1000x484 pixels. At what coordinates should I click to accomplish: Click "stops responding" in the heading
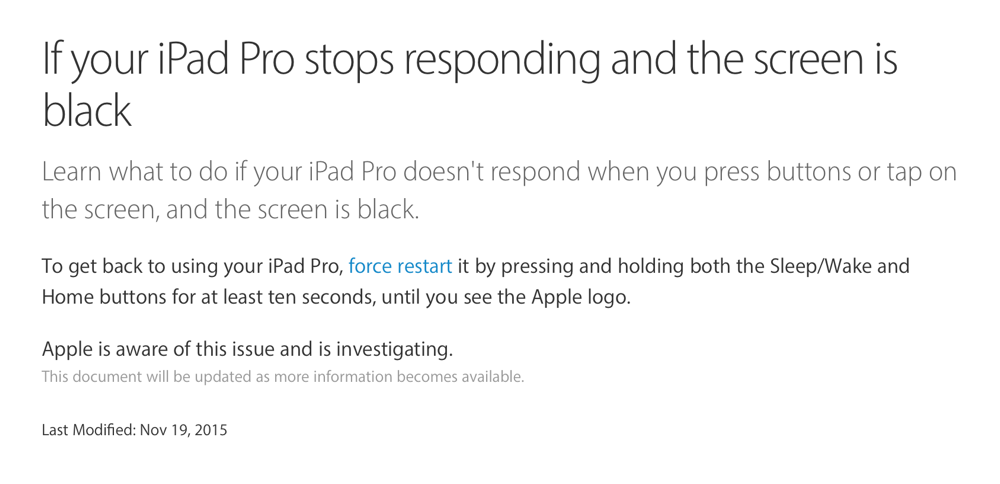453,58
